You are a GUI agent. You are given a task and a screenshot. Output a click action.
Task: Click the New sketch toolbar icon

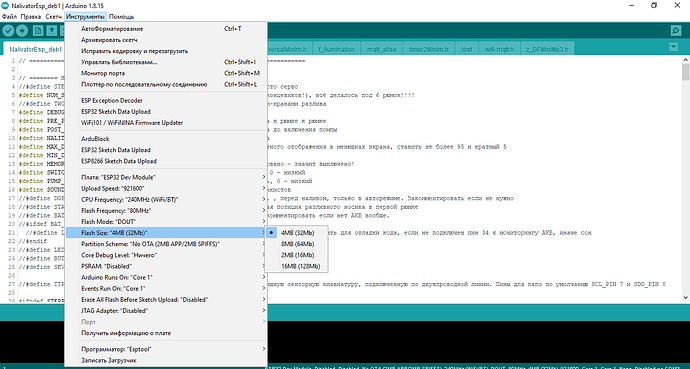coord(38,31)
